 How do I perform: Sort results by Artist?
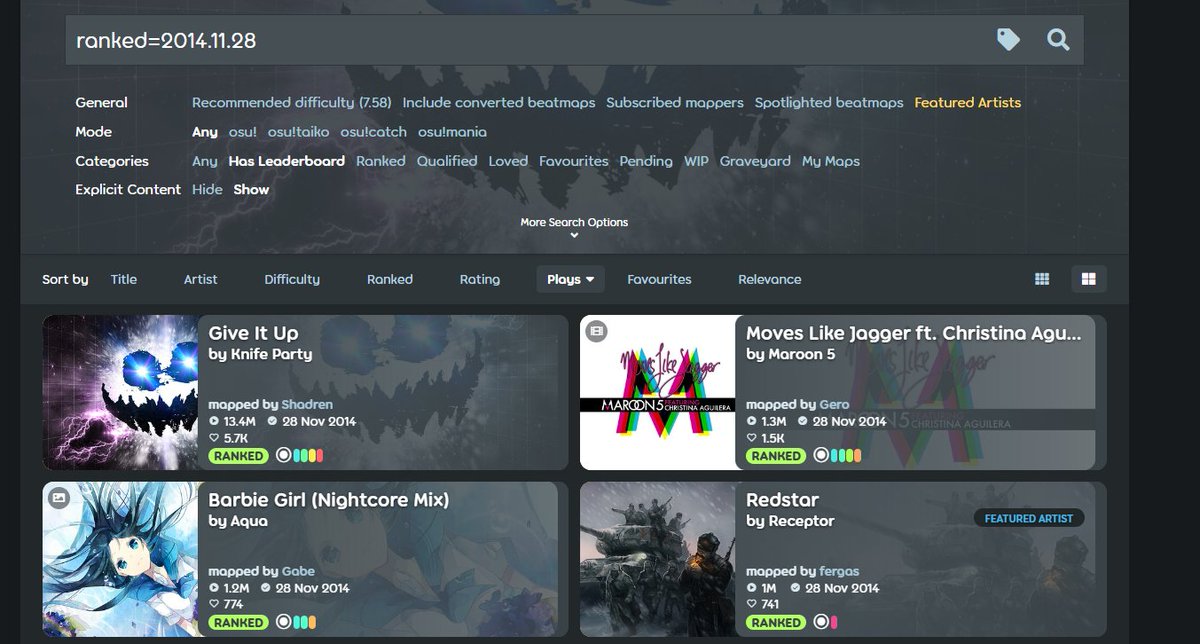click(x=200, y=280)
